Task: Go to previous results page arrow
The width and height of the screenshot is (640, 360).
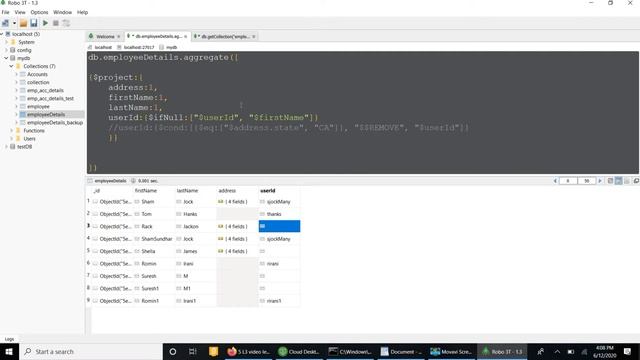Action: 555,181
